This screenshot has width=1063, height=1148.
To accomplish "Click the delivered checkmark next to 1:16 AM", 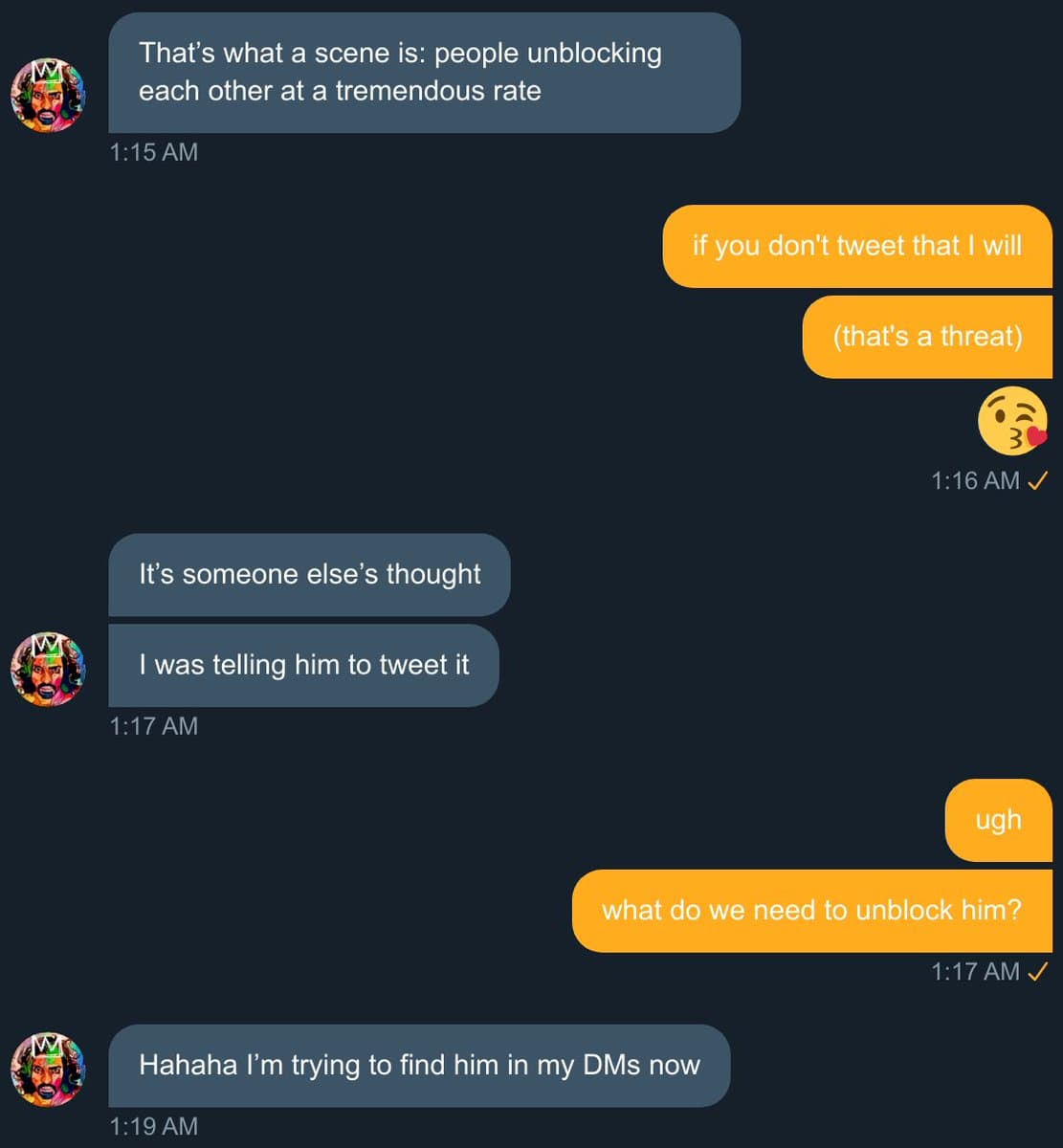I will pos(1037,481).
